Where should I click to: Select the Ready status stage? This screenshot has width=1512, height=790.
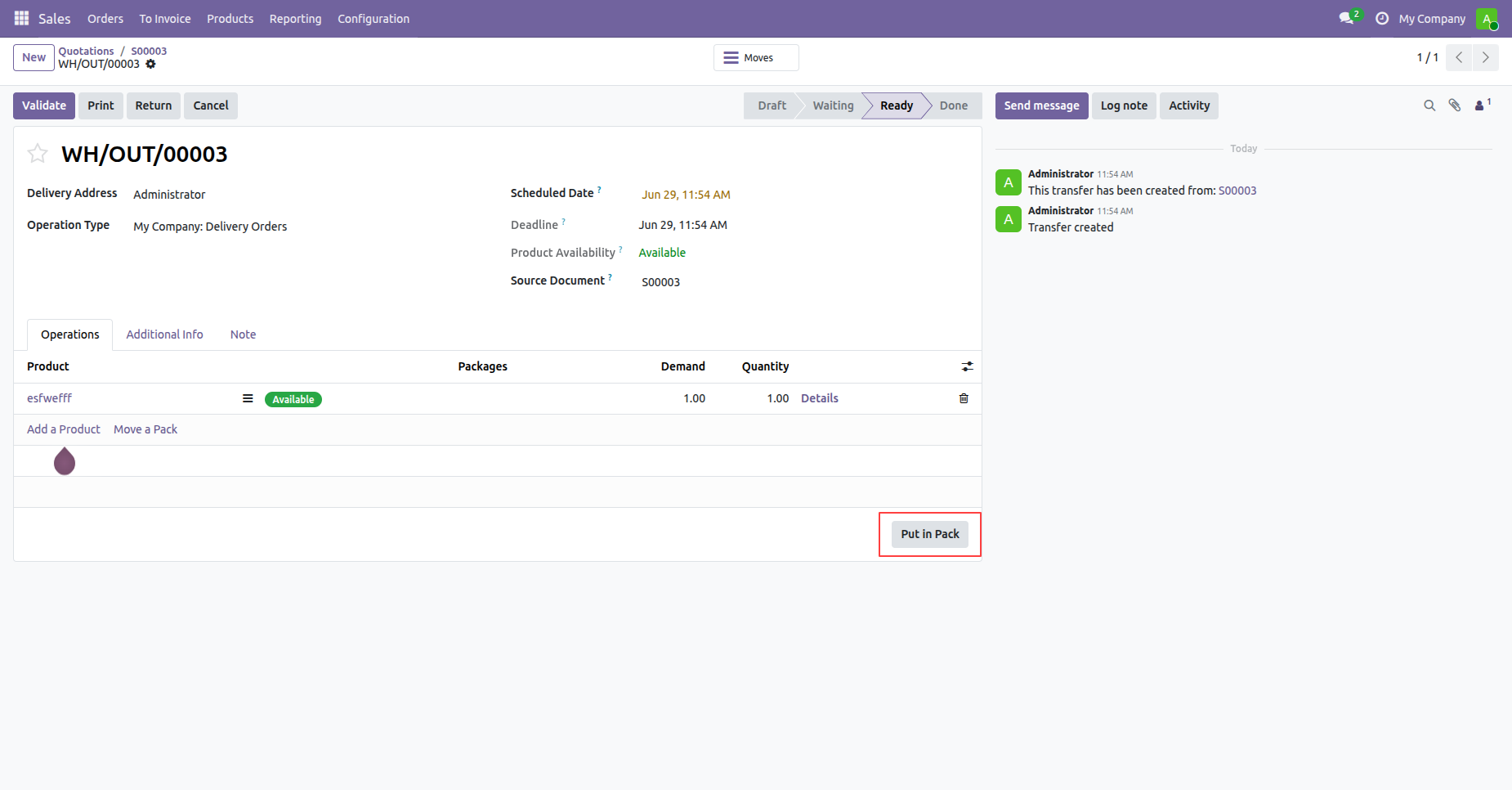[x=897, y=105]
